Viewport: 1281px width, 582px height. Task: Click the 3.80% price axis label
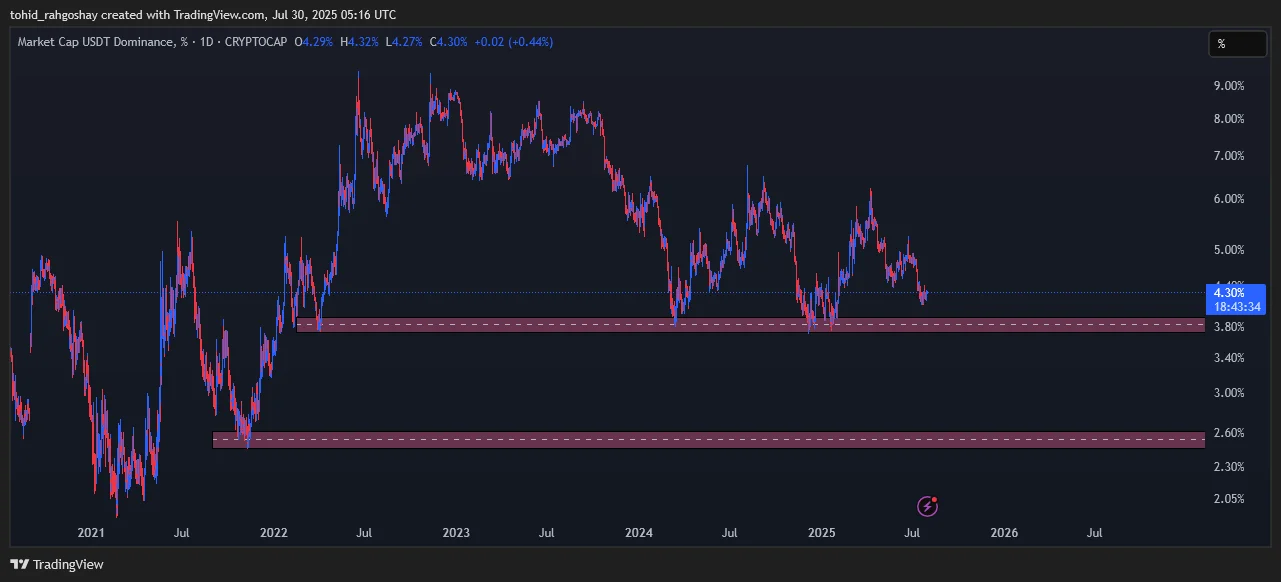1228,327
